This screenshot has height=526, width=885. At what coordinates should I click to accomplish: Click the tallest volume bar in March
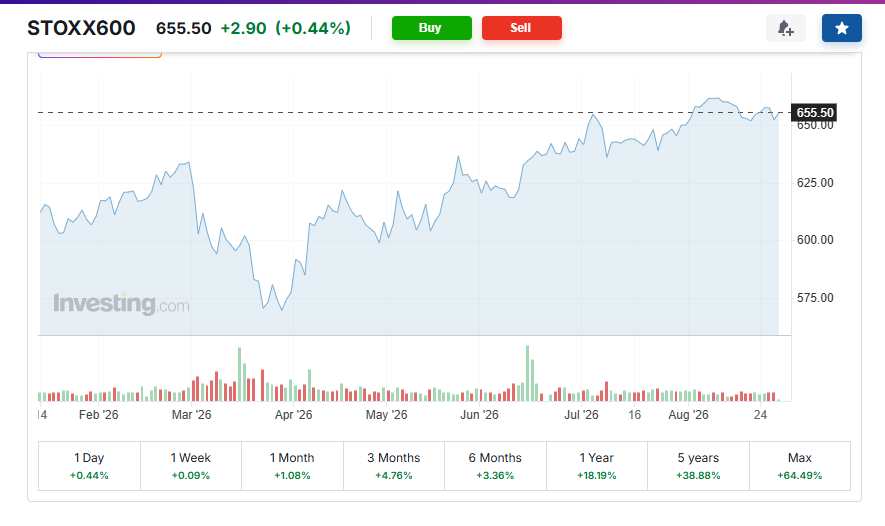click(239, 374)
